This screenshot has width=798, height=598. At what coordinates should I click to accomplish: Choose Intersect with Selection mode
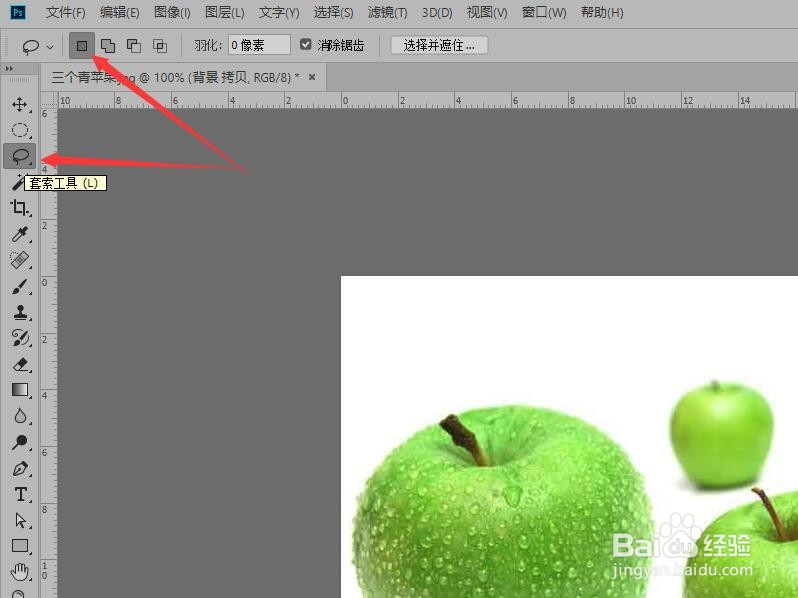pyautogui.click(x=160, y=46)
